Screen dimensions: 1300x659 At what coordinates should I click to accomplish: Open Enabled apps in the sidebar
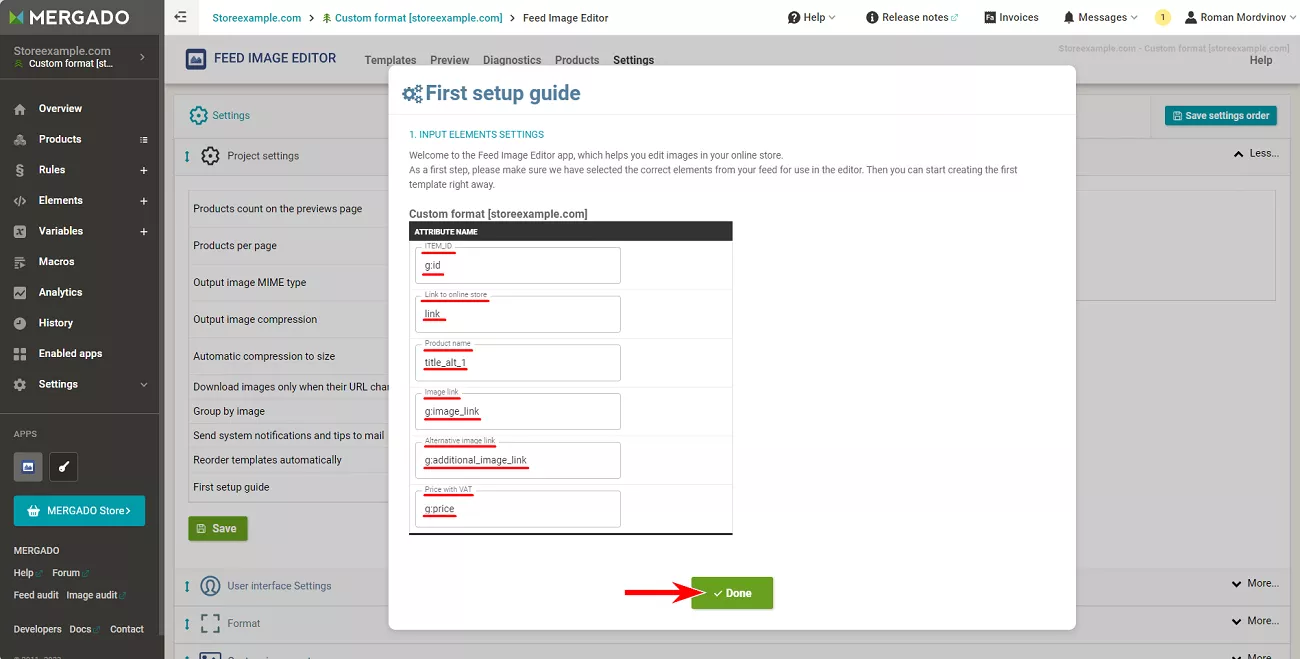pos(70,353)
